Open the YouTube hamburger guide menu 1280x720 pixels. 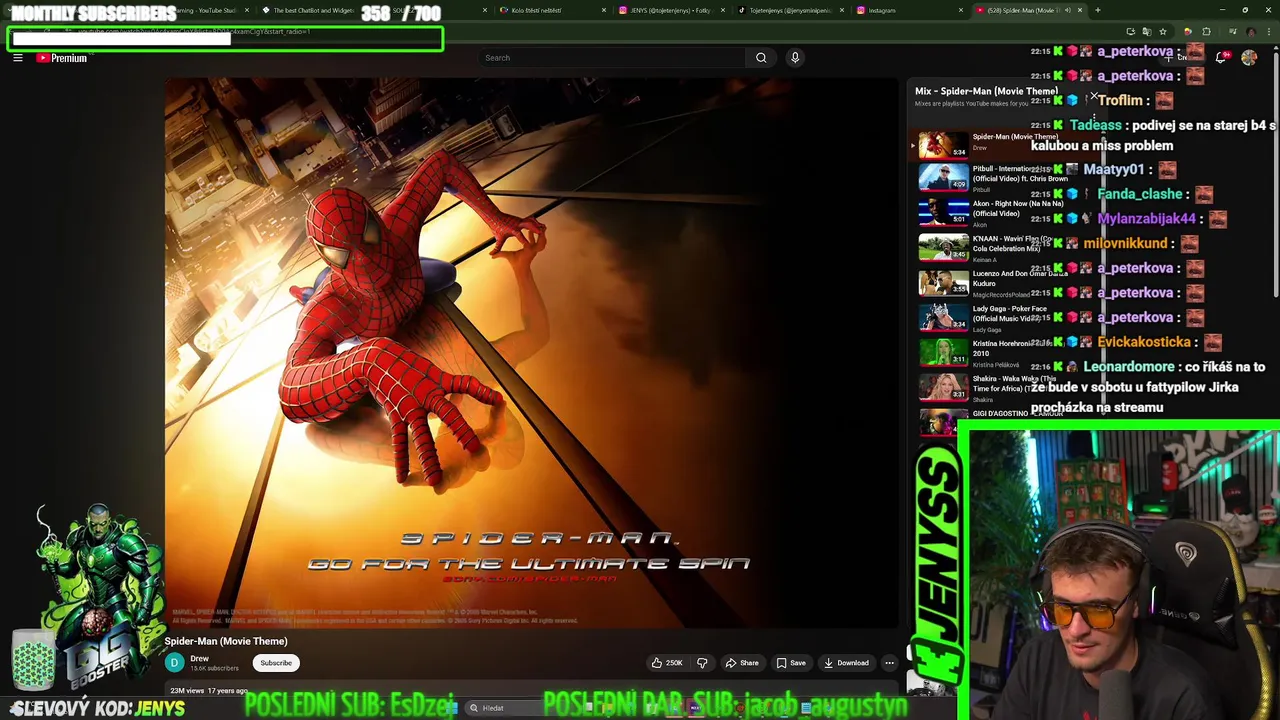click(x=18, y=58)
